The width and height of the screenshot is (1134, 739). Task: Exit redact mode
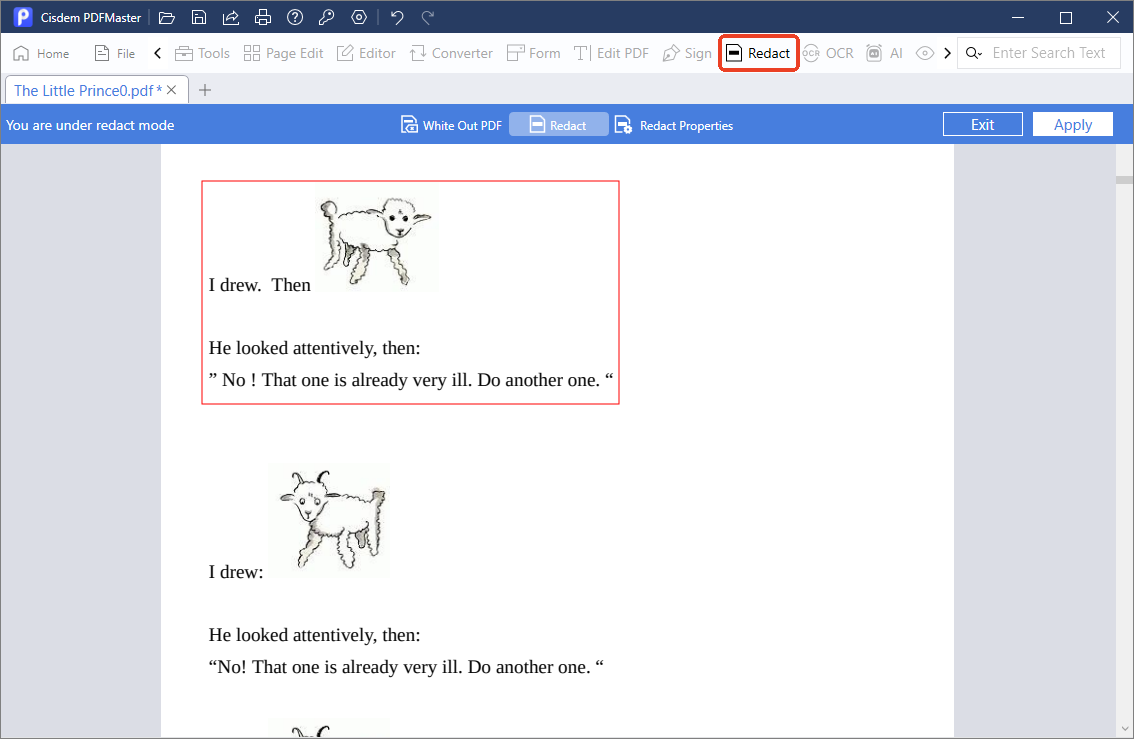pyautogui.click(x=982, y=124)
